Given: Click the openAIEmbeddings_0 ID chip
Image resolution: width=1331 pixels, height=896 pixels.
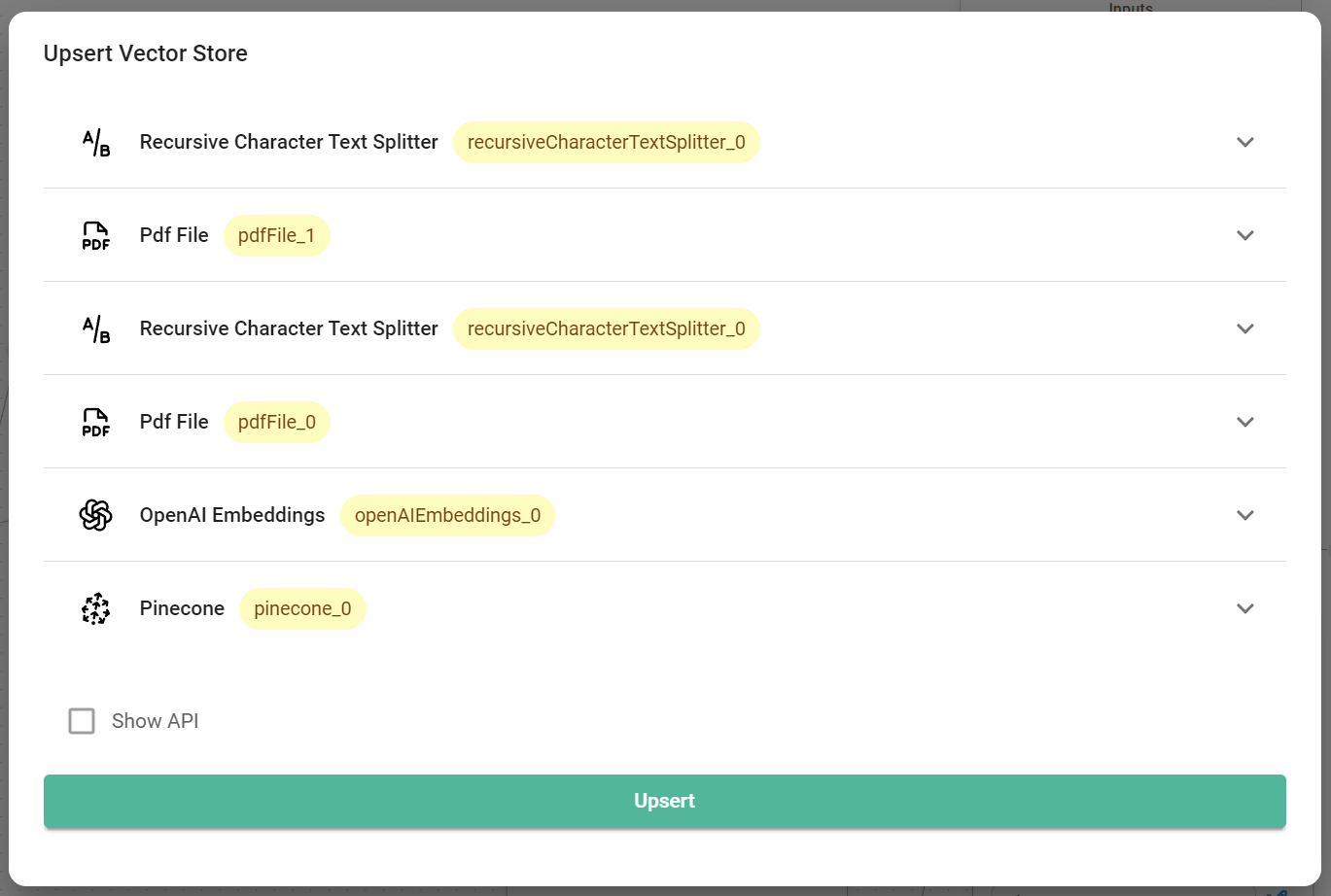Looking at the screenshot, I should [447, 515].
